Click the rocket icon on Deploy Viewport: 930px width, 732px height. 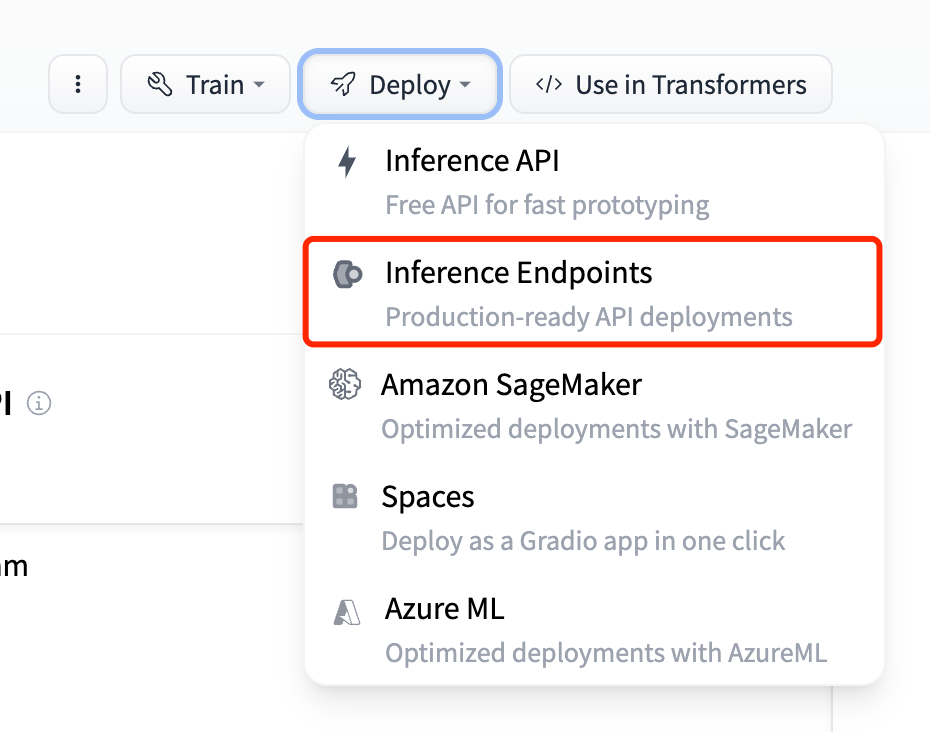pos(343,84)
